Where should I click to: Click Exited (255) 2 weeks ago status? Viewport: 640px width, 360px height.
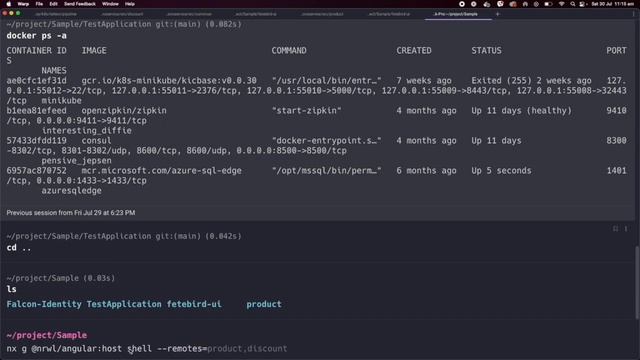coord(531,80)
